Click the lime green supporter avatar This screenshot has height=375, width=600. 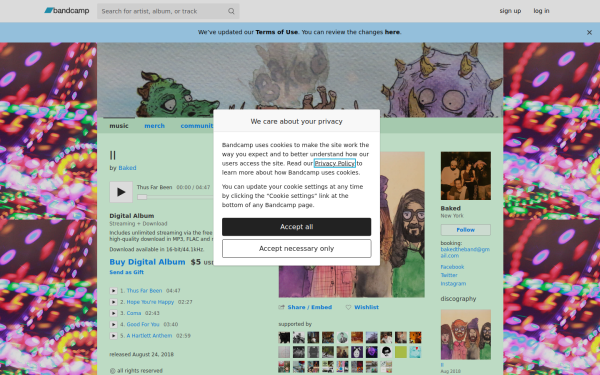tap(401, 352)
